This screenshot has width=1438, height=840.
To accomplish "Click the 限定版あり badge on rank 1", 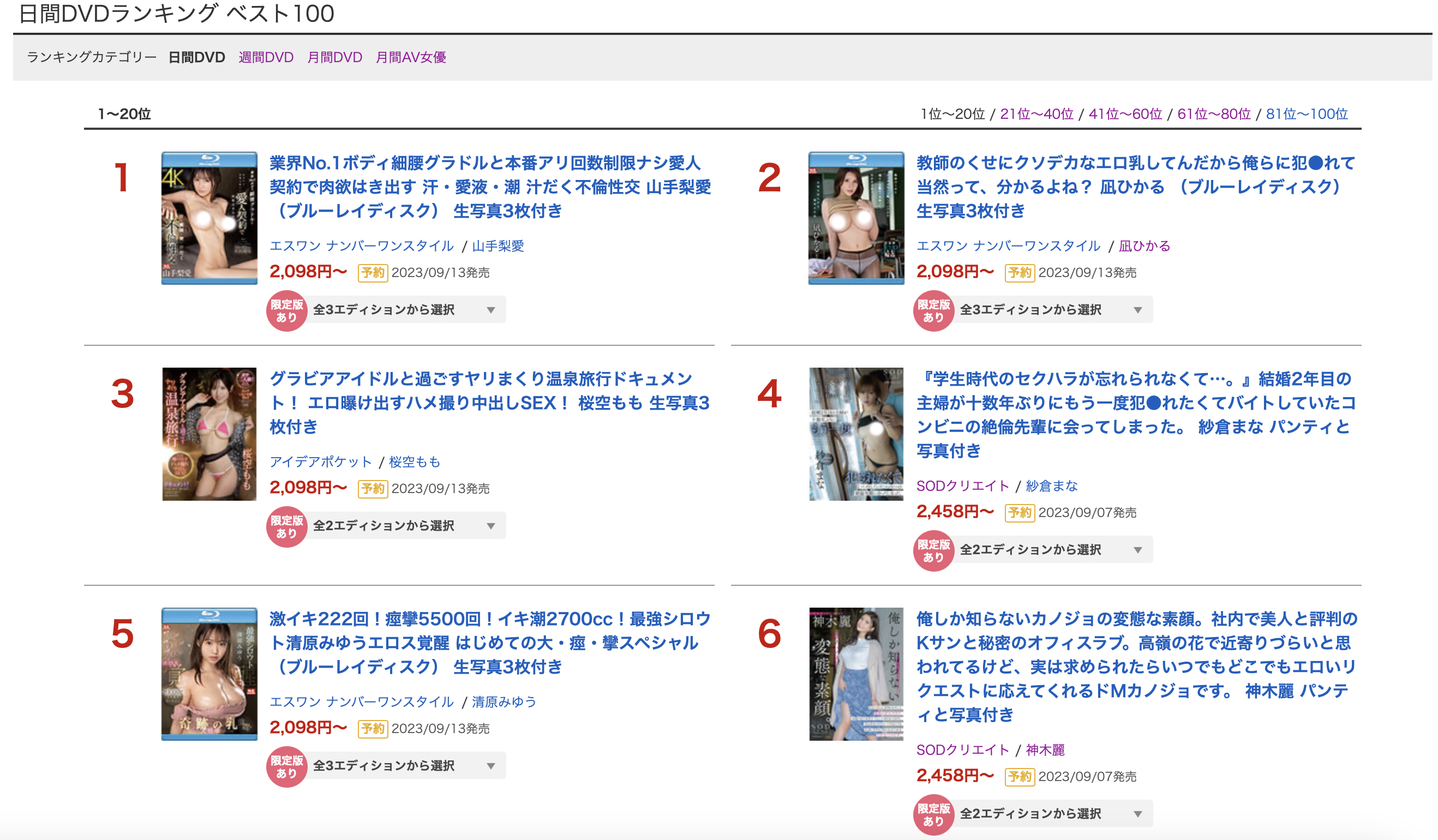I will (x=286, y=311).
